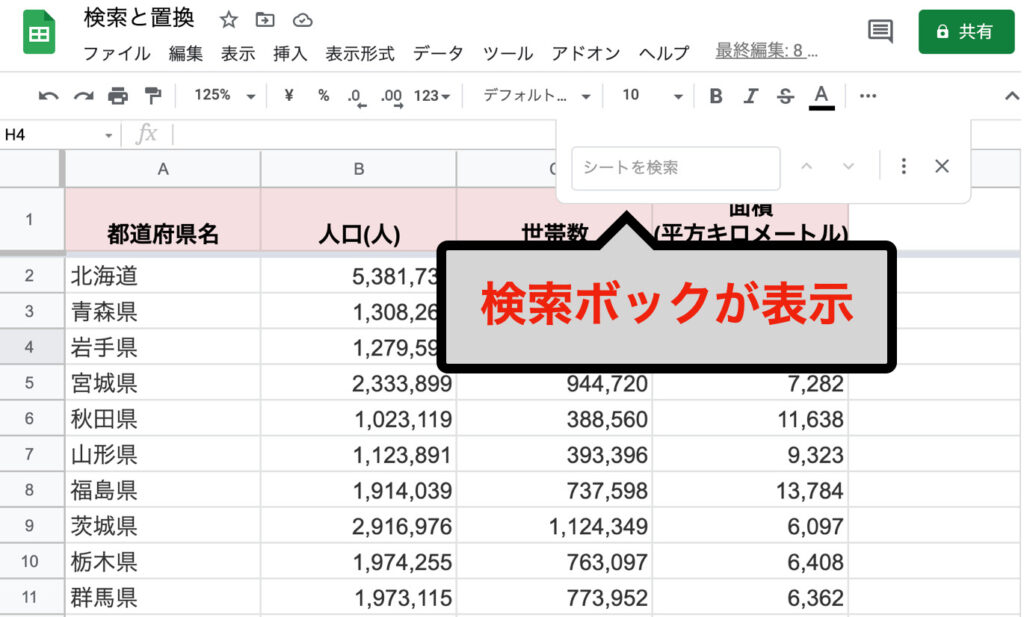Select column B header
This screenshot has height=617, width=1024.
point(359,169)
